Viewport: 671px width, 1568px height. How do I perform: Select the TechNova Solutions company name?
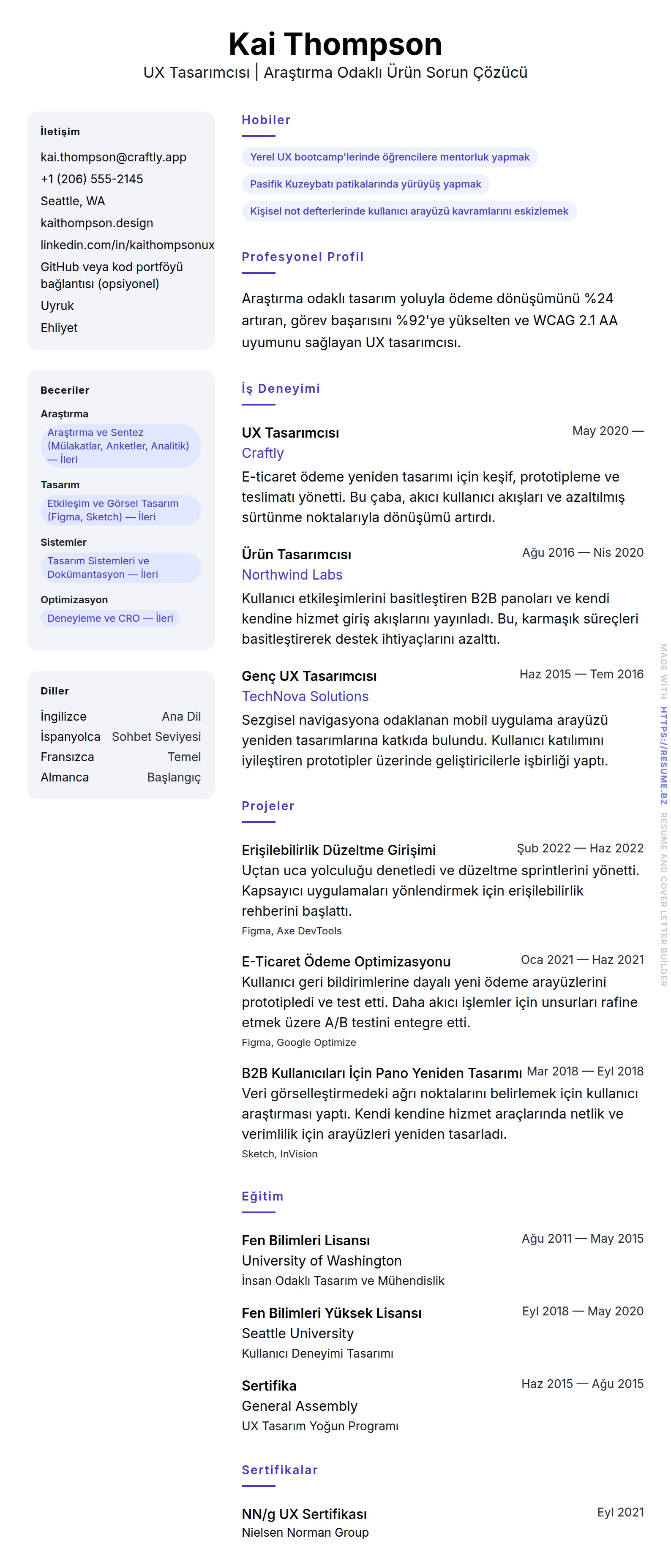(305, 696)
